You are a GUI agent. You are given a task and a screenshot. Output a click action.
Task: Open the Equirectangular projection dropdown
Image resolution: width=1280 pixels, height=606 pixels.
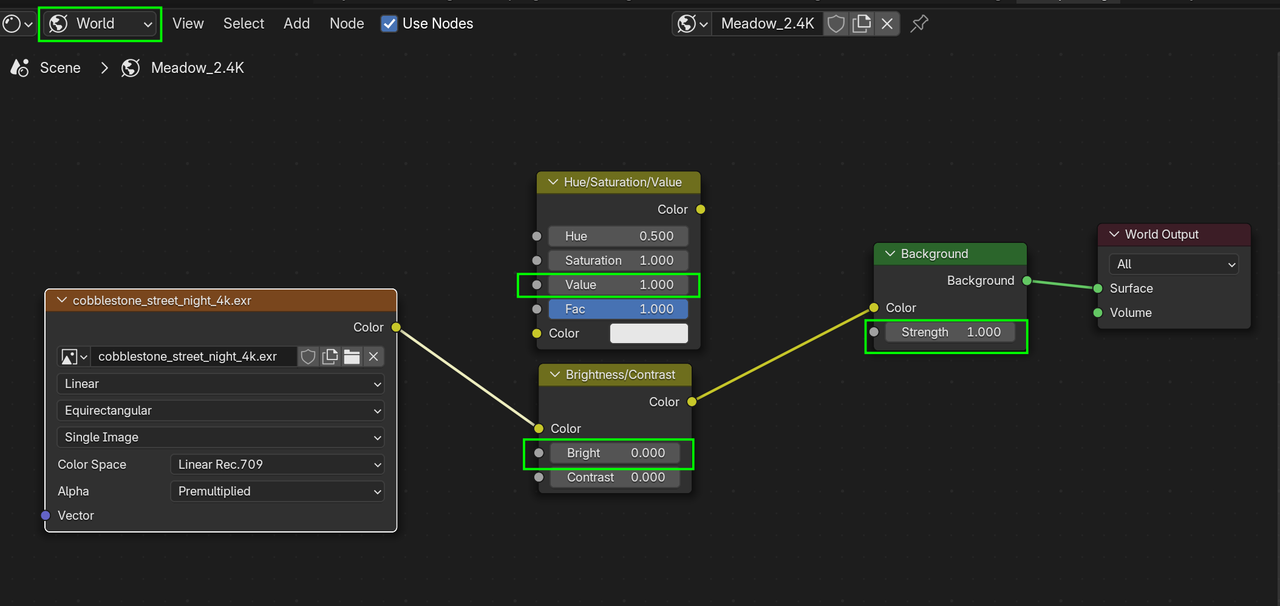[220, 410]
